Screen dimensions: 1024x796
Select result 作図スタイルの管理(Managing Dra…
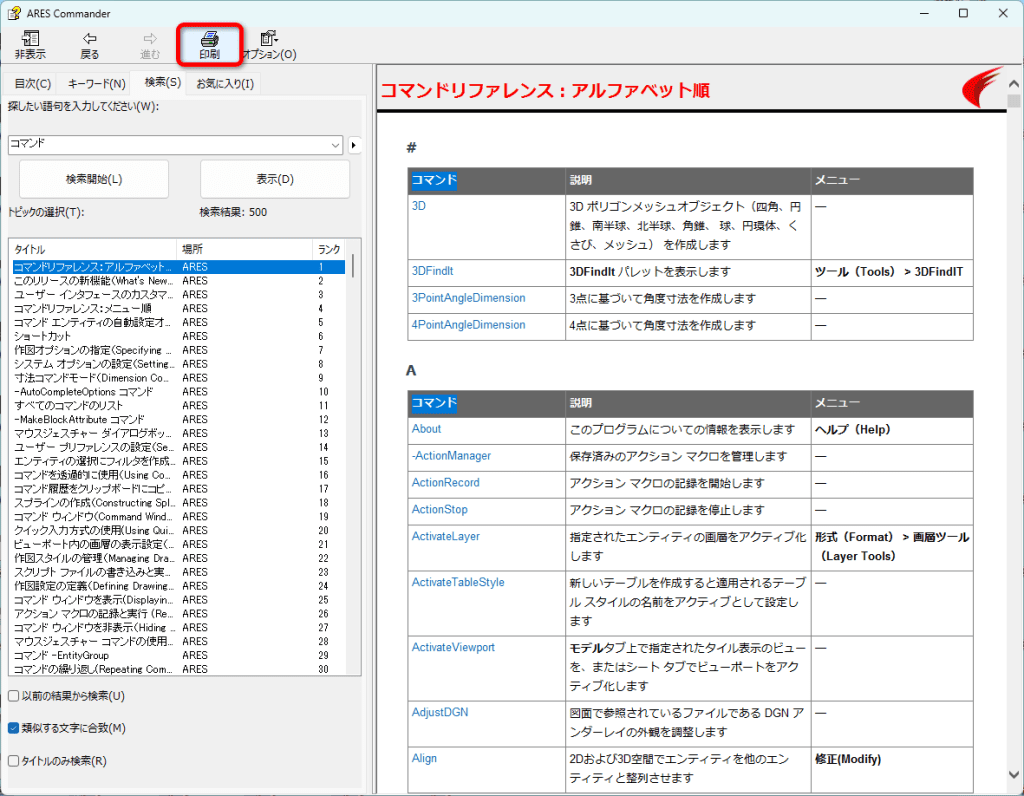click(x=178, y=558)
